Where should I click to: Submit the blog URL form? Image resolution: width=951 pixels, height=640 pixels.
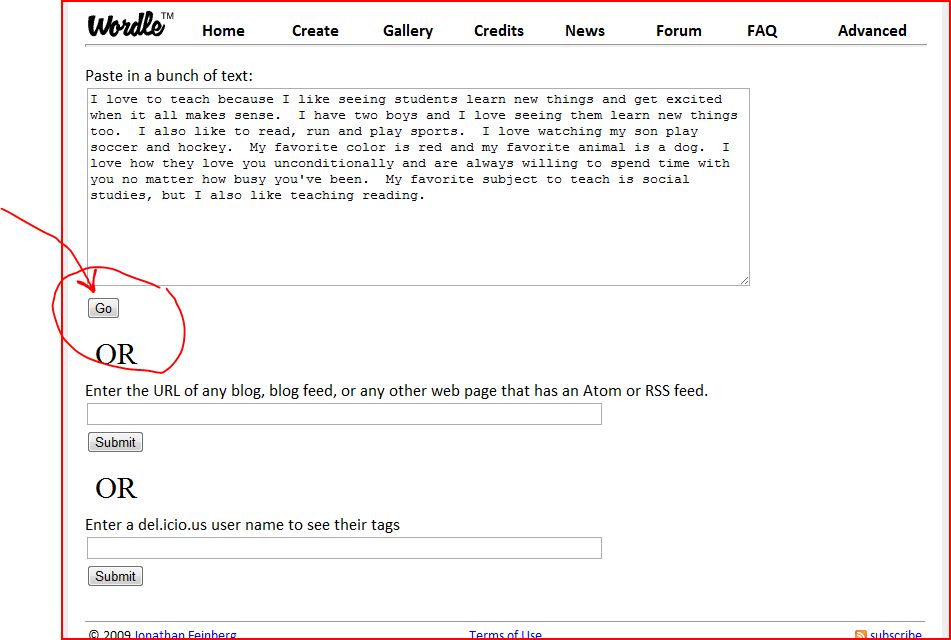coord(115,442)
